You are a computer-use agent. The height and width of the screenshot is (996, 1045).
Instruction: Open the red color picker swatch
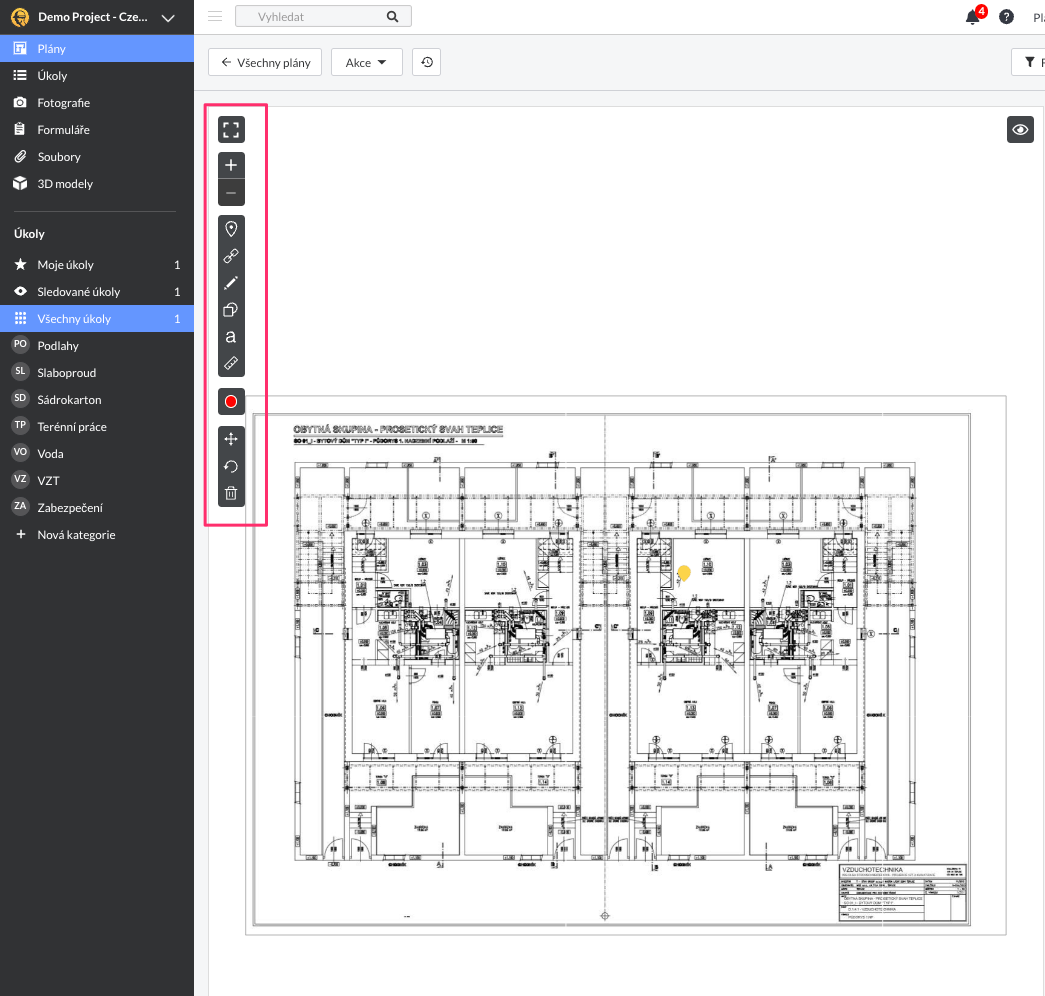click(x=231, y=402)
